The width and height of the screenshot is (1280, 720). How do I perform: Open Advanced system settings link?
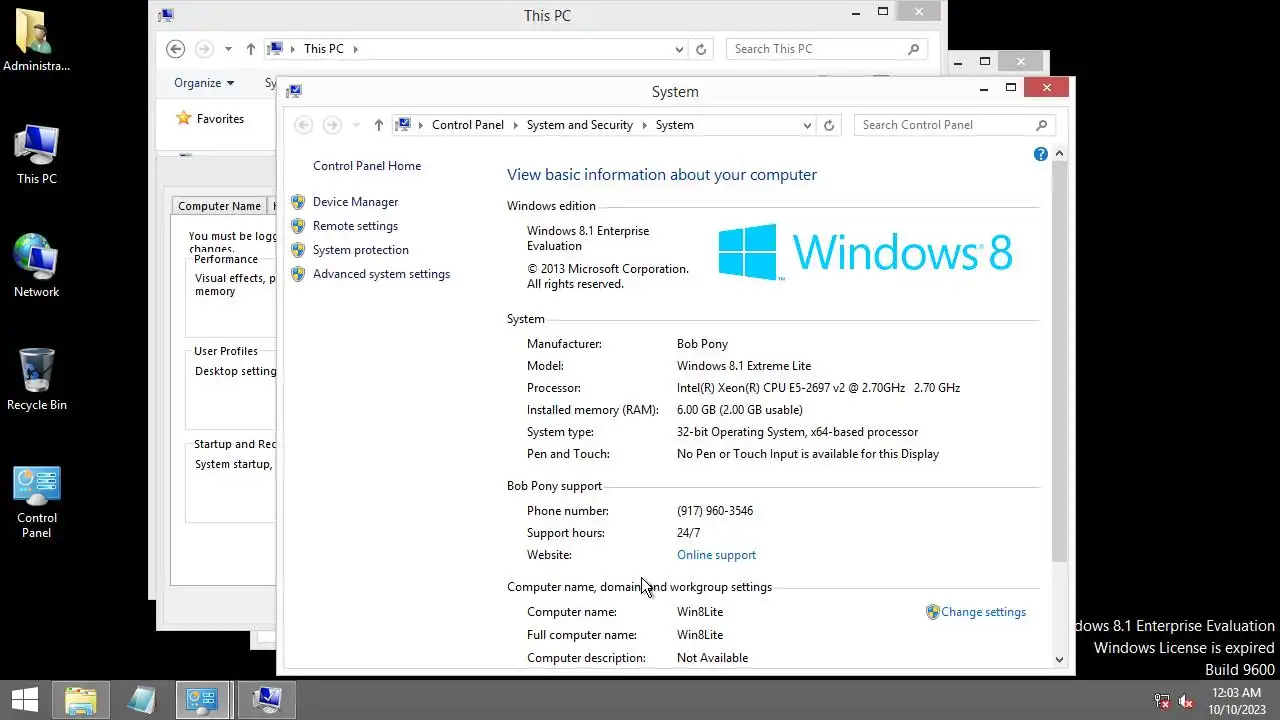click(x=381, y=274)
